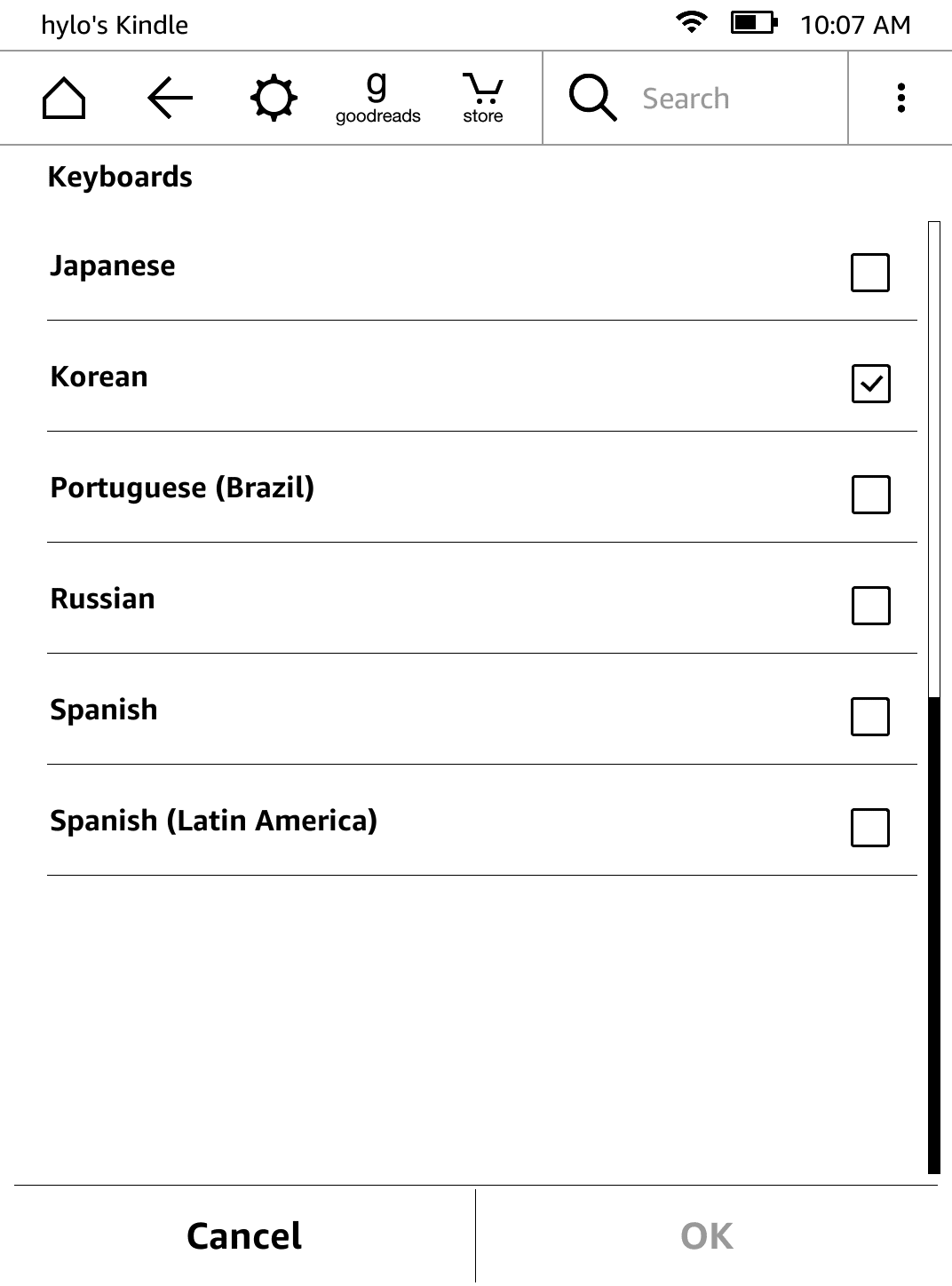This screenshot has width=952, height=1286.
Task: Tap the magnifying glass search icon
Action: pyautogui.click(x=592, y=98)
